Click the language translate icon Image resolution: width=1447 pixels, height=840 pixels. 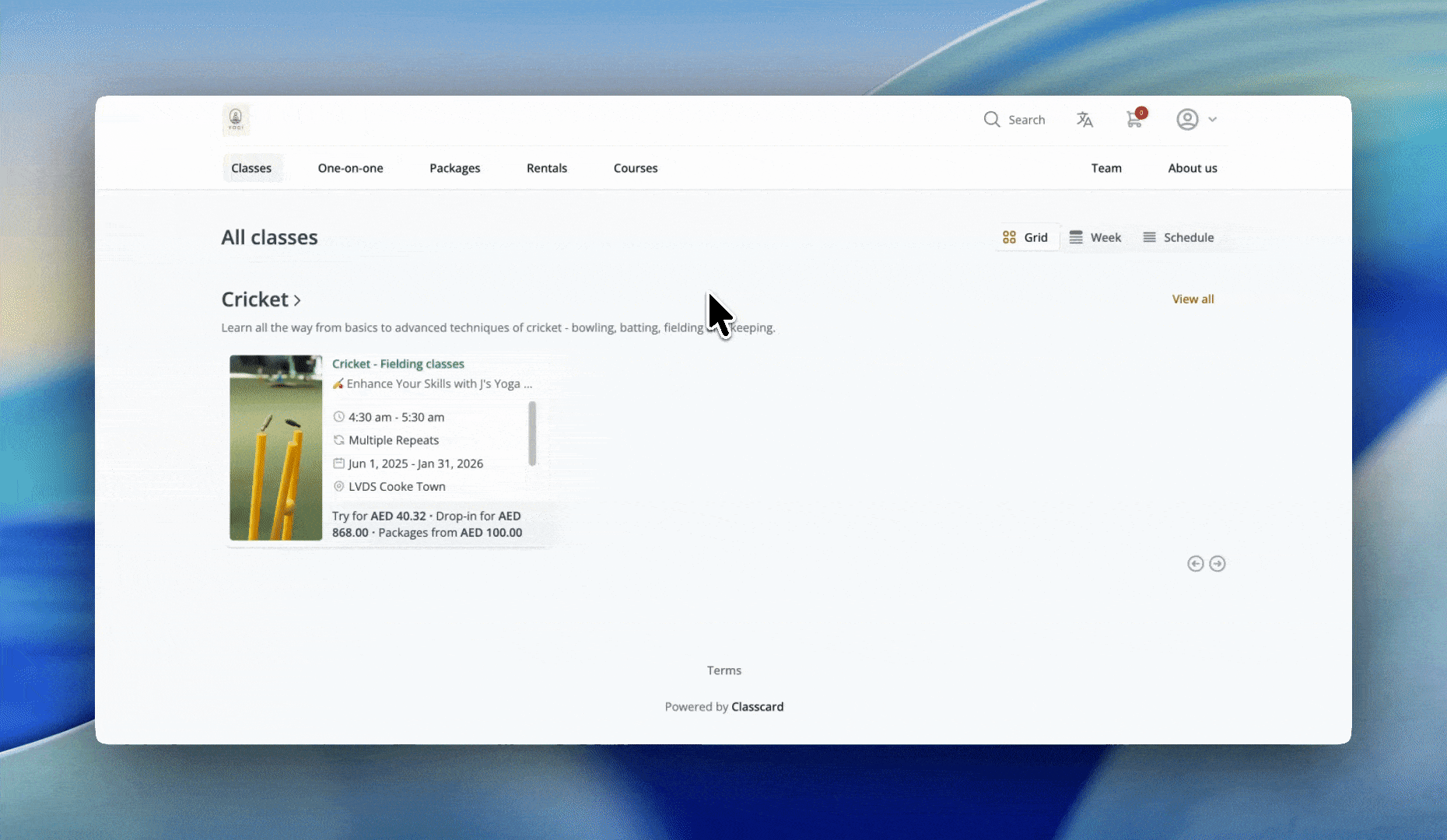point(1084,119)
